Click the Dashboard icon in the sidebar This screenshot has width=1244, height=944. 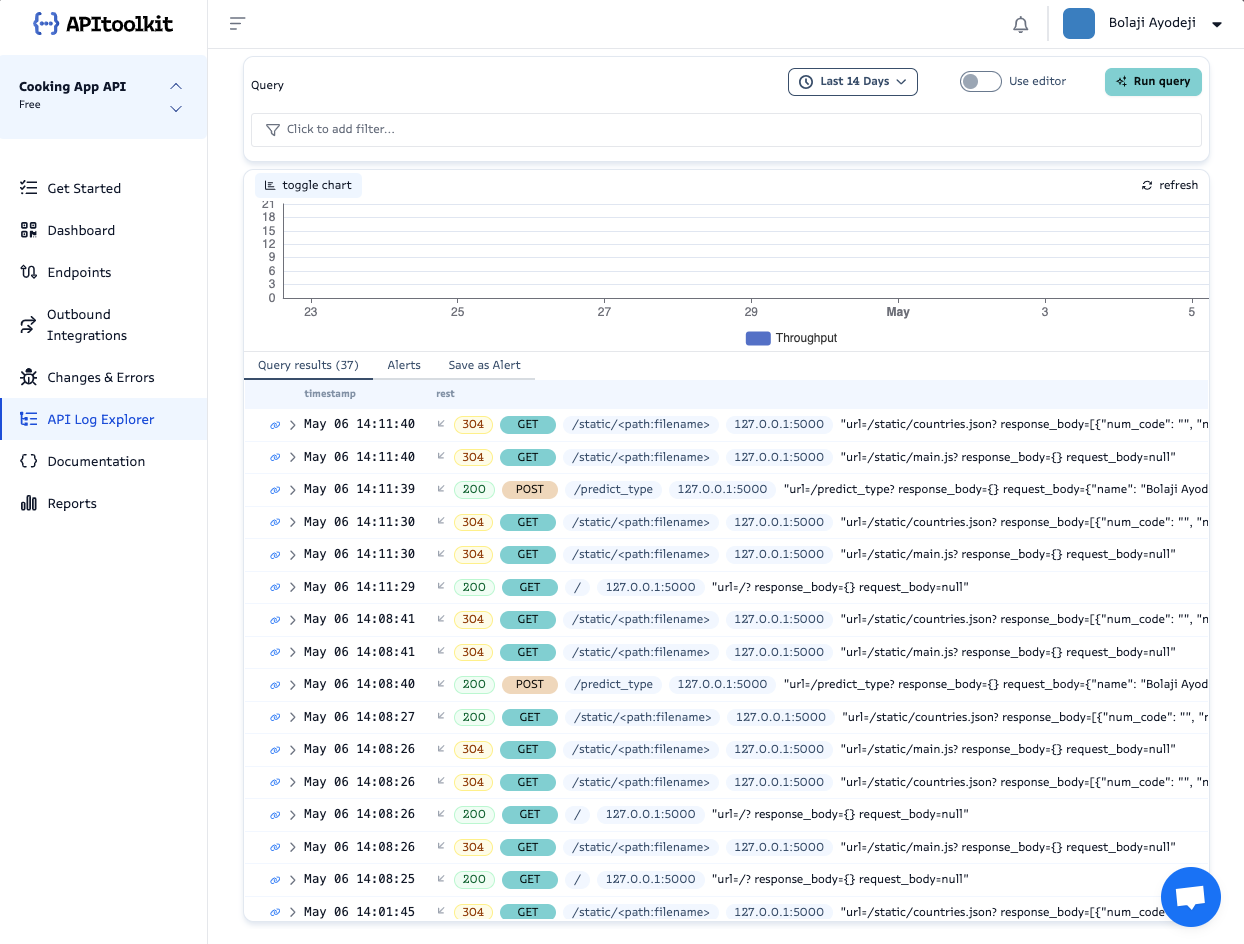(x=29, y=230)
